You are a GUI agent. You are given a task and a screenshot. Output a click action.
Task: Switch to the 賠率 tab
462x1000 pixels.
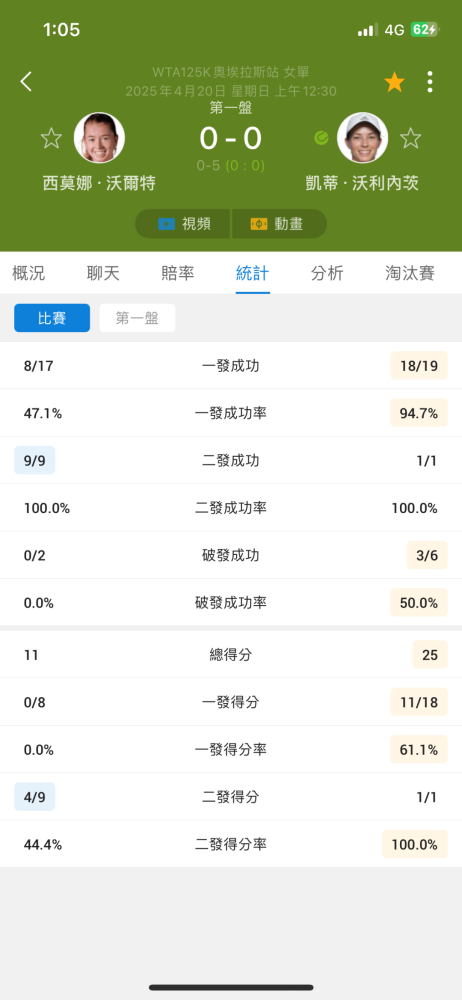point(177,274)
